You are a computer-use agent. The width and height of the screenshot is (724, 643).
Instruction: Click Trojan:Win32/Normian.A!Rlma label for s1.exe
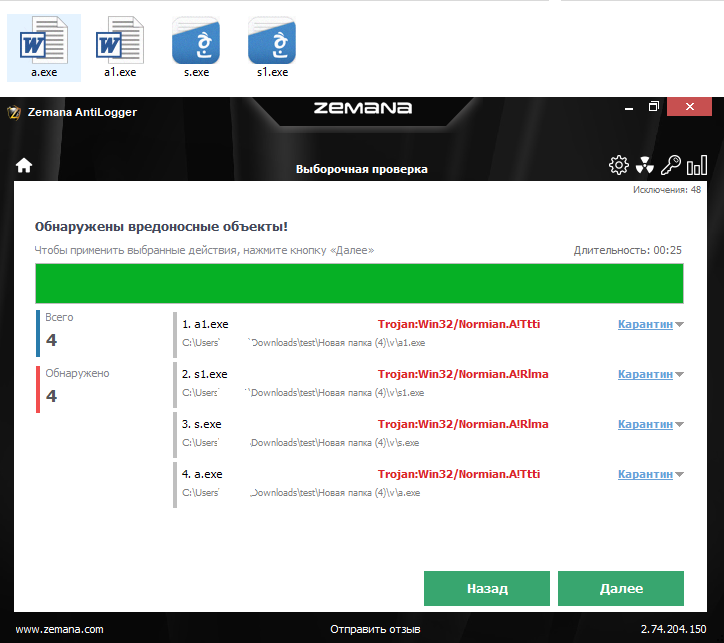coord(463,374)
